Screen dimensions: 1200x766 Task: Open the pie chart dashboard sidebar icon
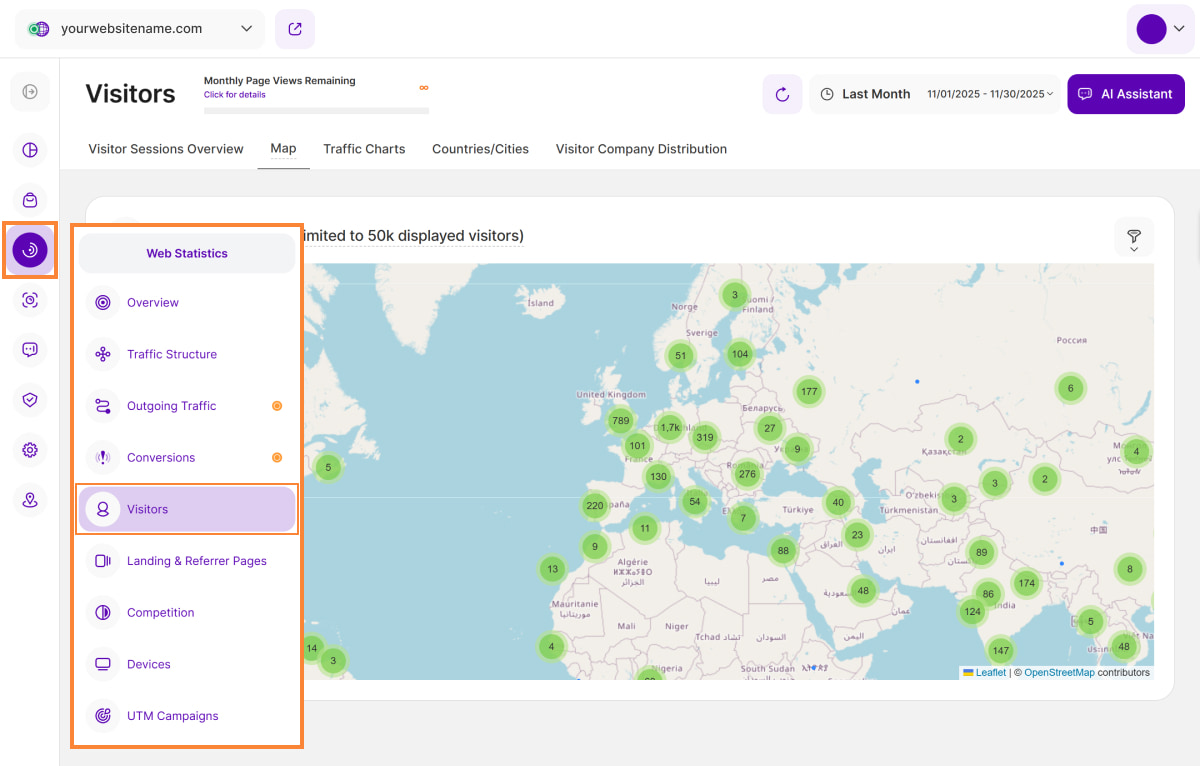click(30, 150)
